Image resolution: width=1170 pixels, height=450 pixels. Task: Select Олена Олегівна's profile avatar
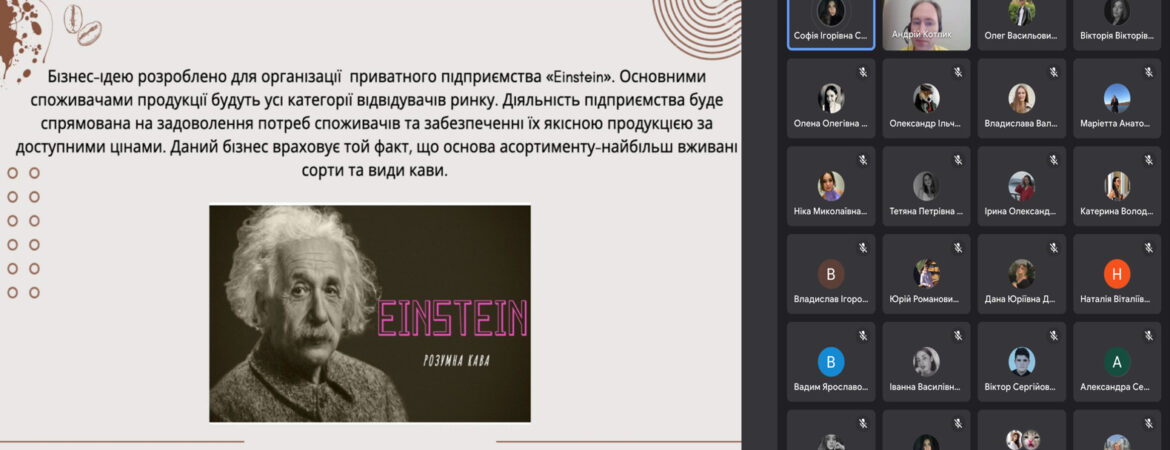[830, 99]
